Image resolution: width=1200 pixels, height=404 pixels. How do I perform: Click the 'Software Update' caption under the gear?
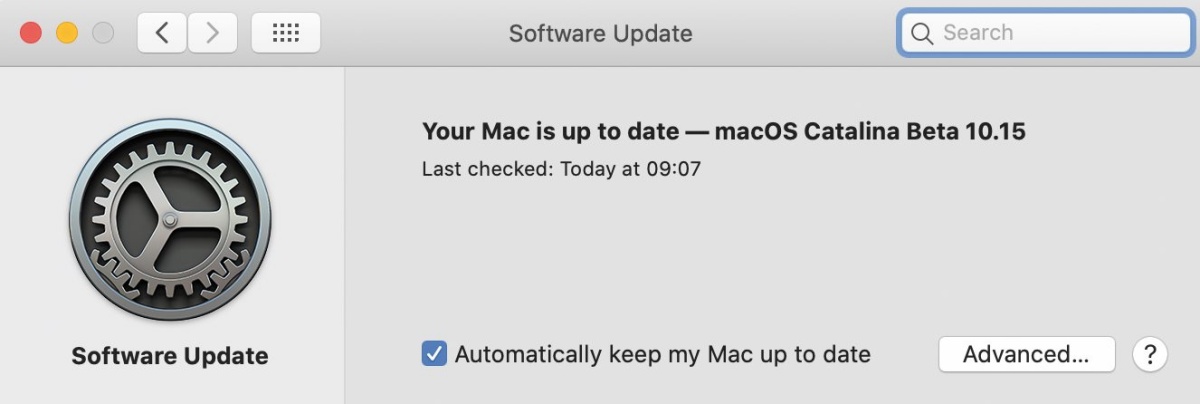170,356
